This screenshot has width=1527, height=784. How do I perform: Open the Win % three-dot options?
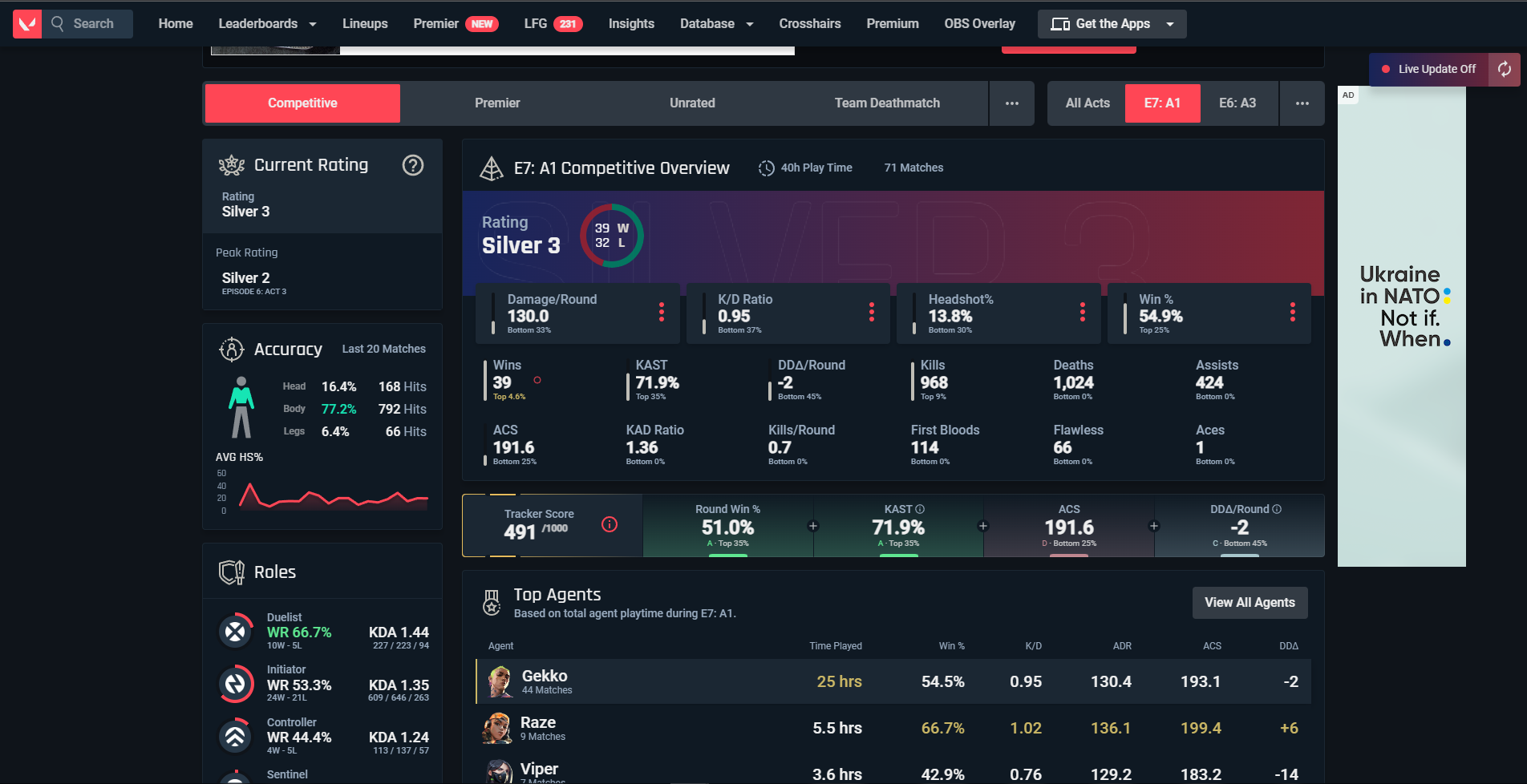coord(1292,312)
